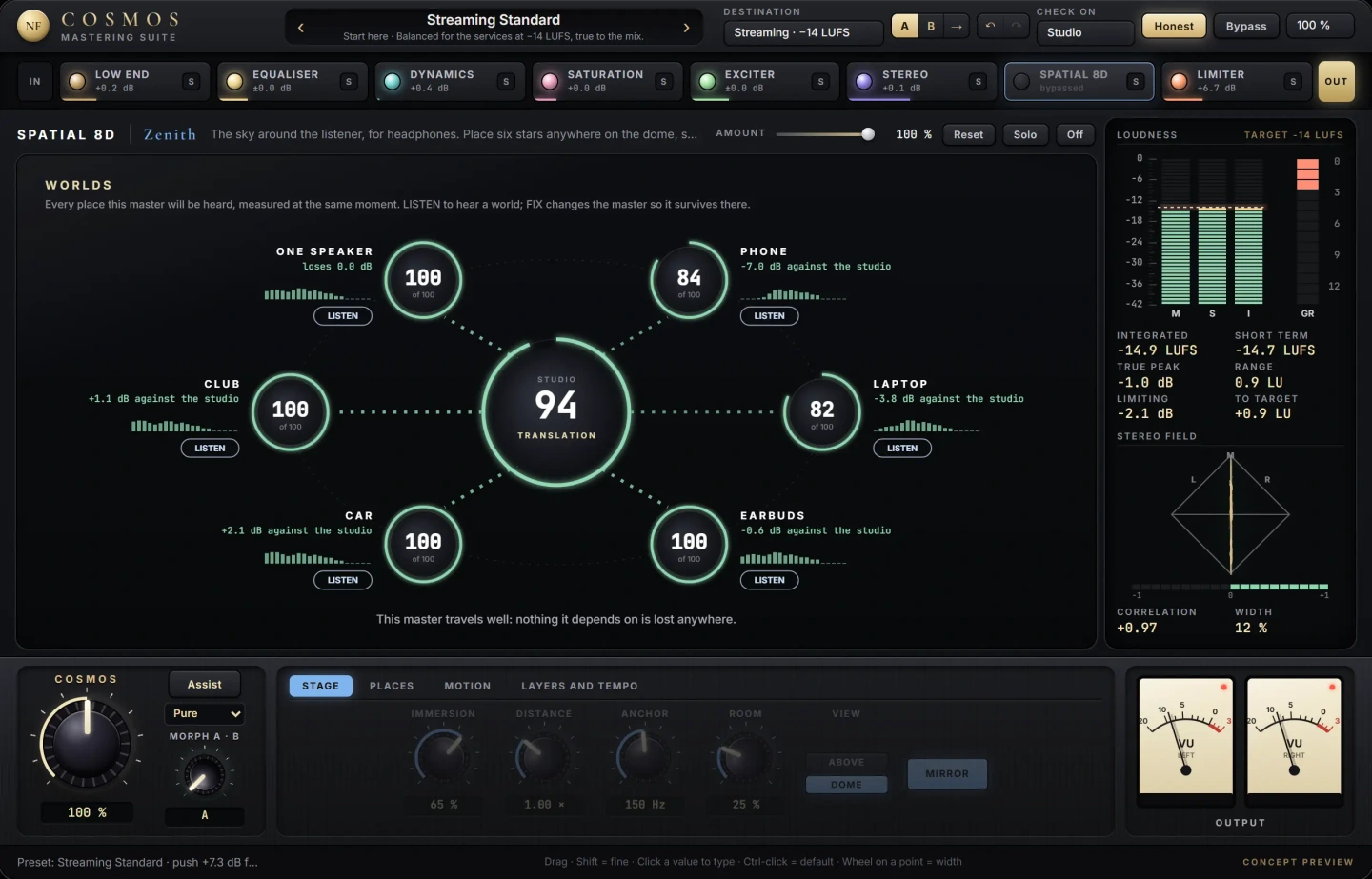Toggle the Low End module power light
This screenshot has height=879, width=1372.
point(77,82)
